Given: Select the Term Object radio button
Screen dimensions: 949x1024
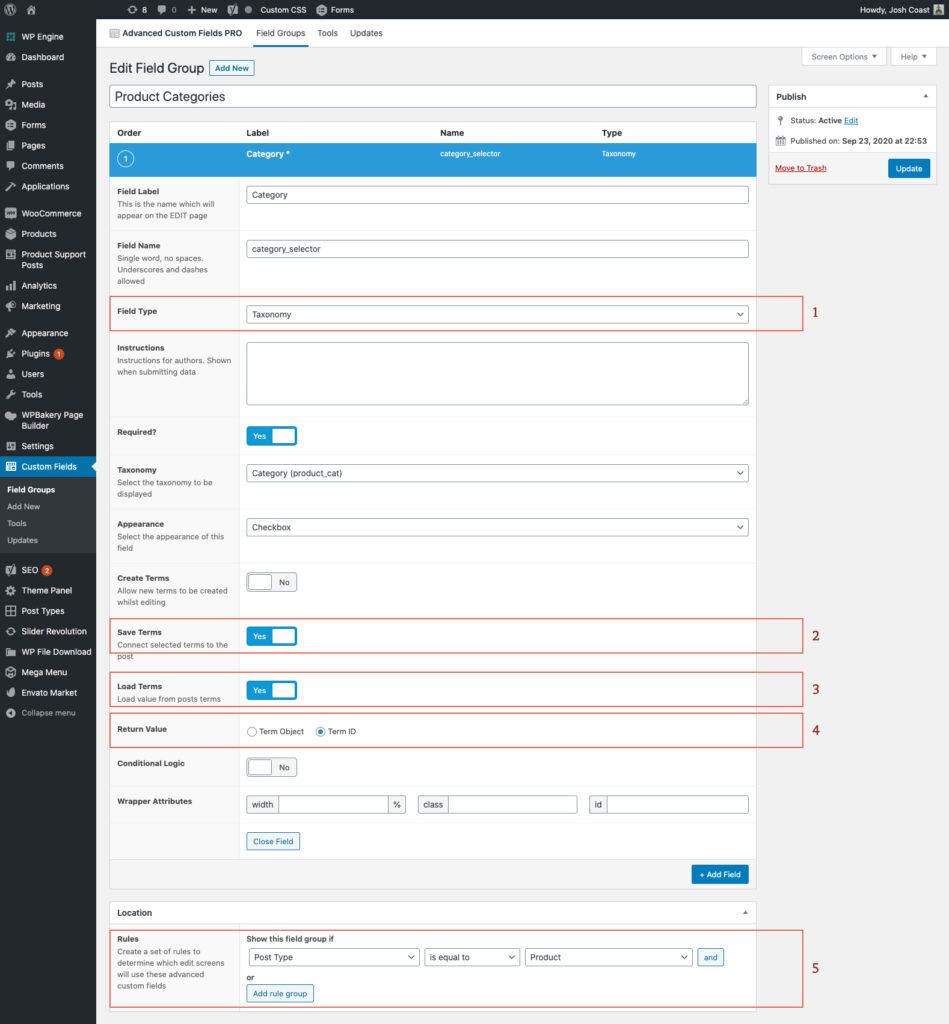Looking at the screenshot, I should coord(251,731).
